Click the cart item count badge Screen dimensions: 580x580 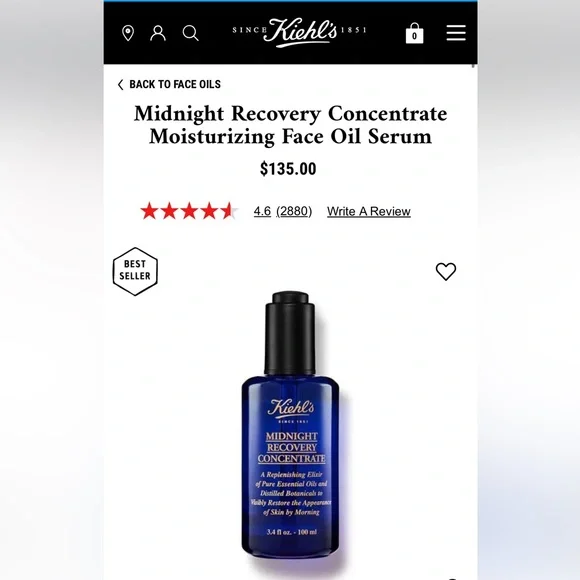click(x=414, y=36)
